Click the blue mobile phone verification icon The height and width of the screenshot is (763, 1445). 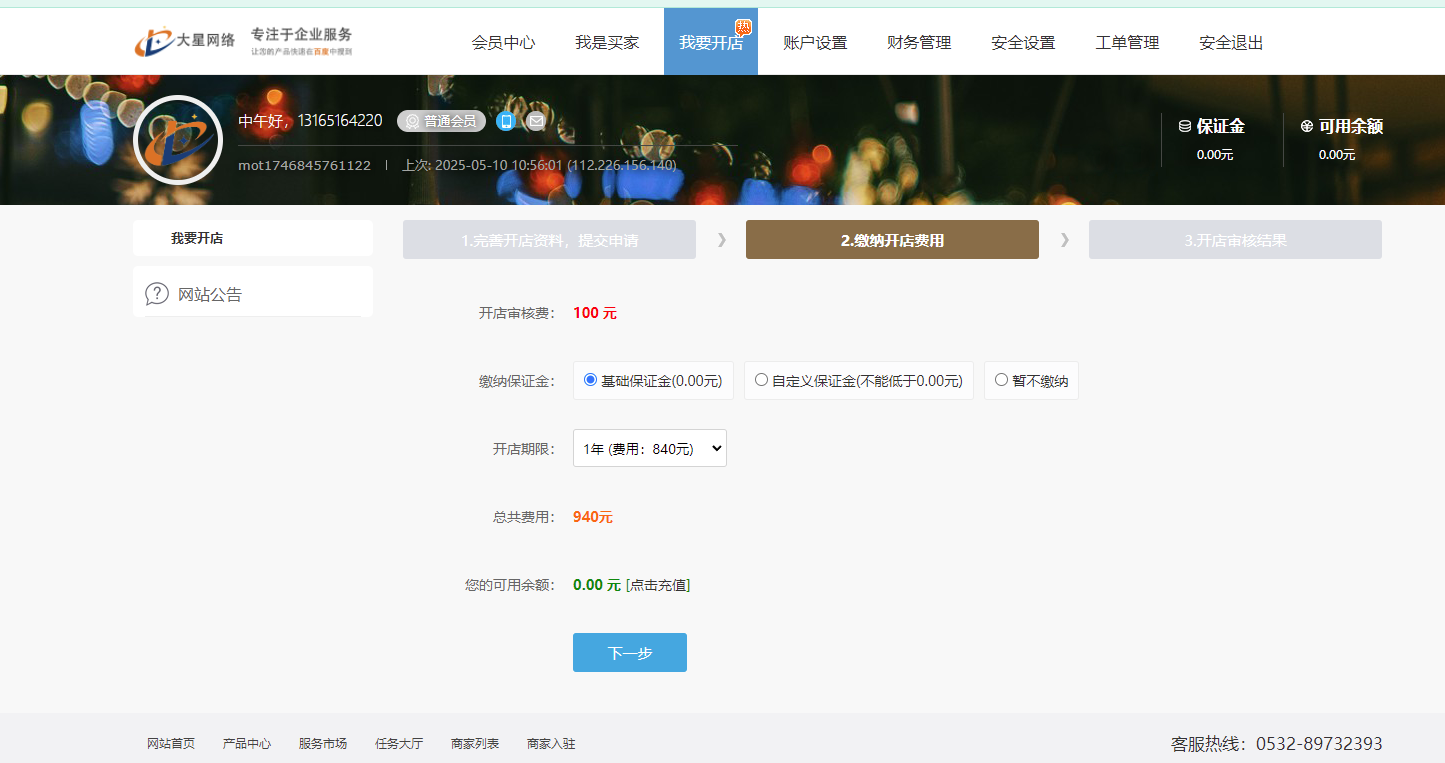[506, 121]
